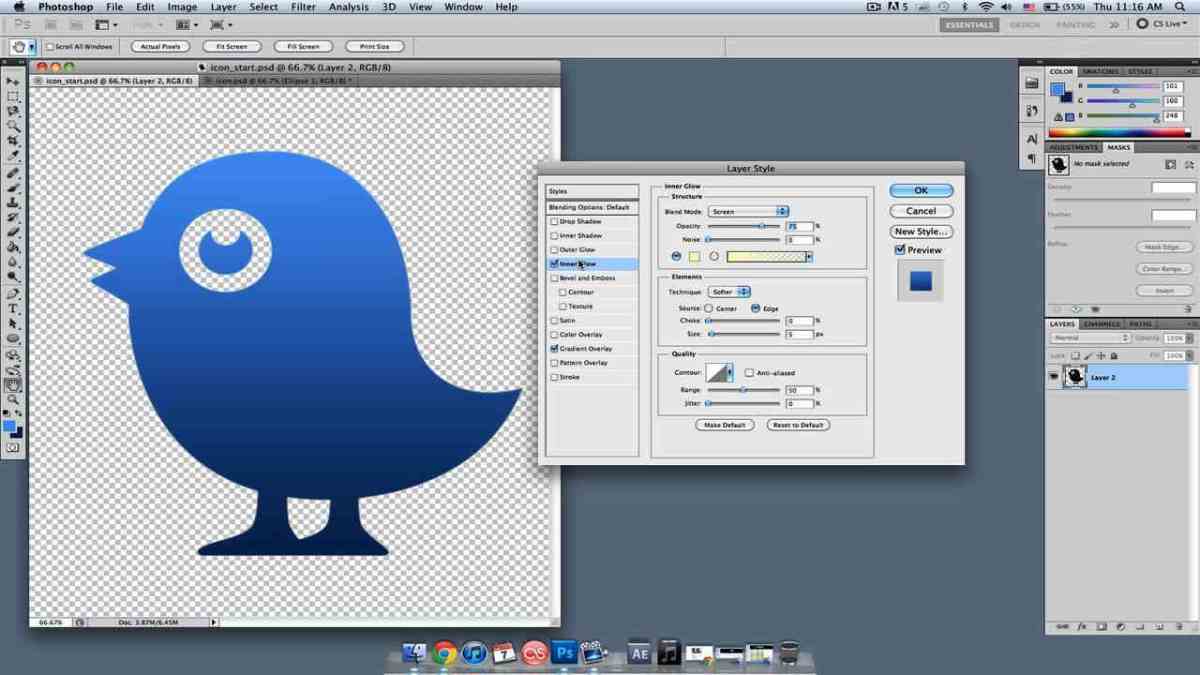Click the Range slider in Quality

[x=743, y=390]
